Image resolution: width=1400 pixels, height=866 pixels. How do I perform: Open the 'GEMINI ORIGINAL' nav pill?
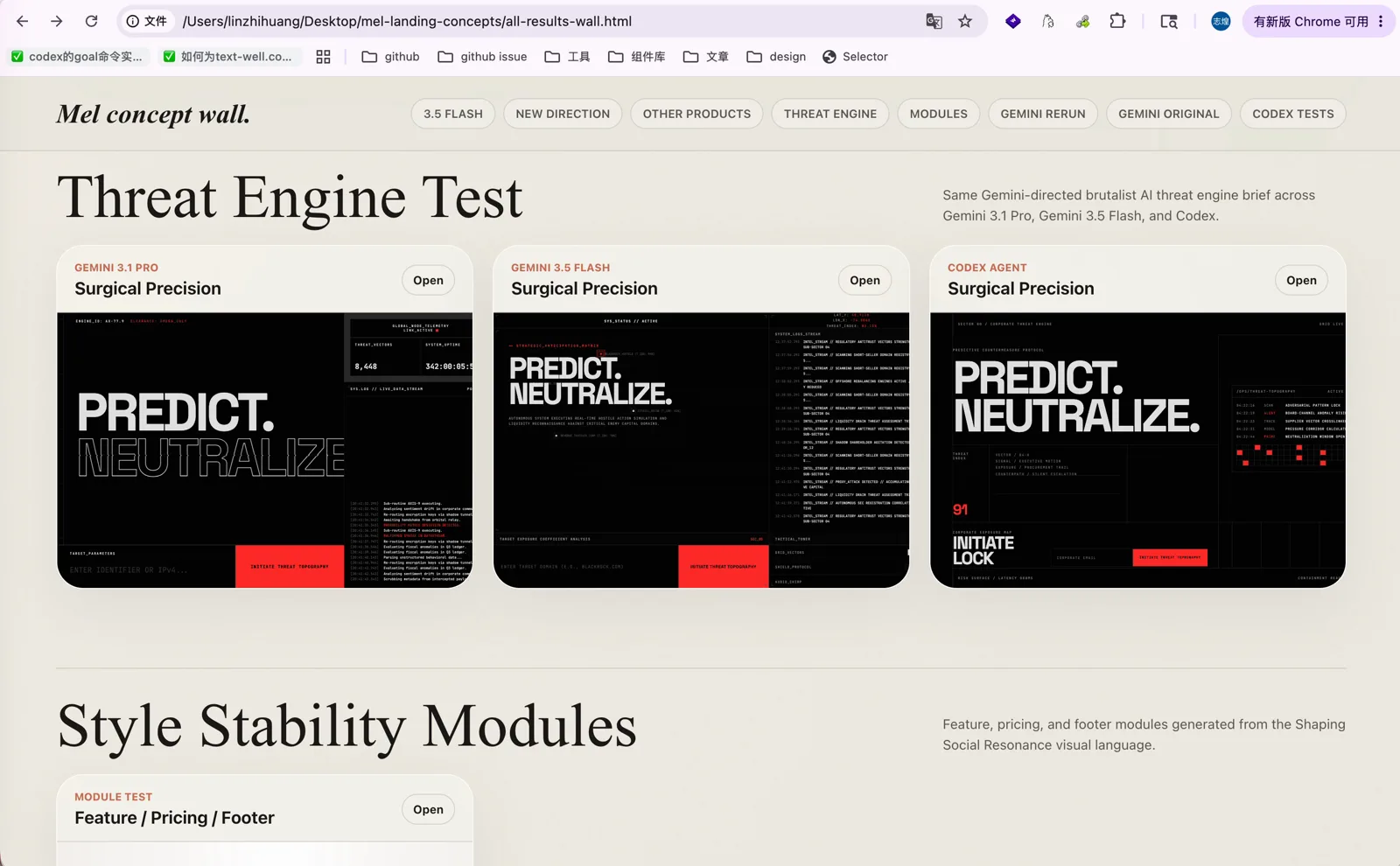(1169, 114)
